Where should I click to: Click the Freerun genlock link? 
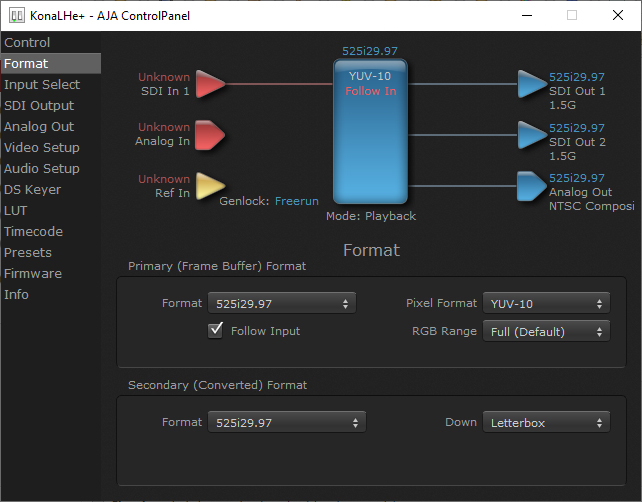click(296, 201)
